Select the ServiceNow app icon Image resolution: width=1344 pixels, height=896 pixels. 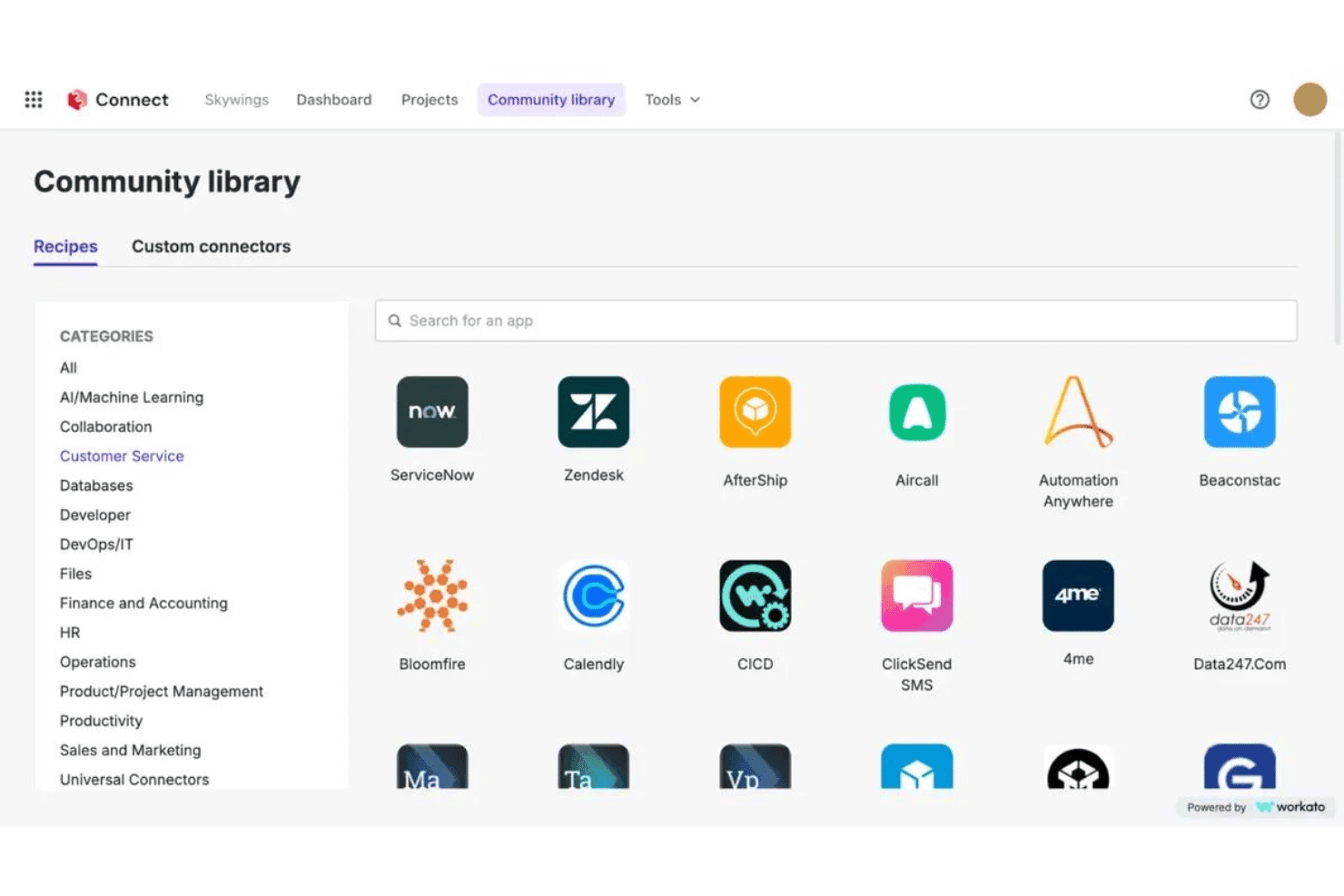coord(432,412)
